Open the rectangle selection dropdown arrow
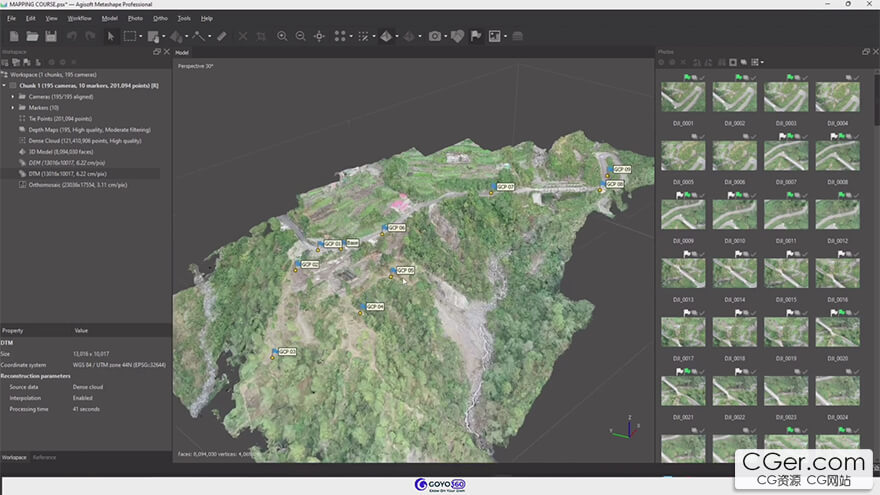The height and width of the screenshot is (495, 880). click(x=140, y=36)
